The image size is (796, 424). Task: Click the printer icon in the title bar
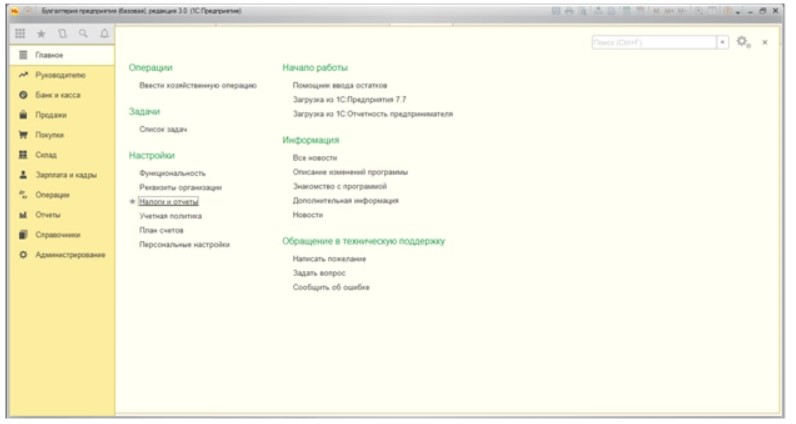click(x=569, y=11)
